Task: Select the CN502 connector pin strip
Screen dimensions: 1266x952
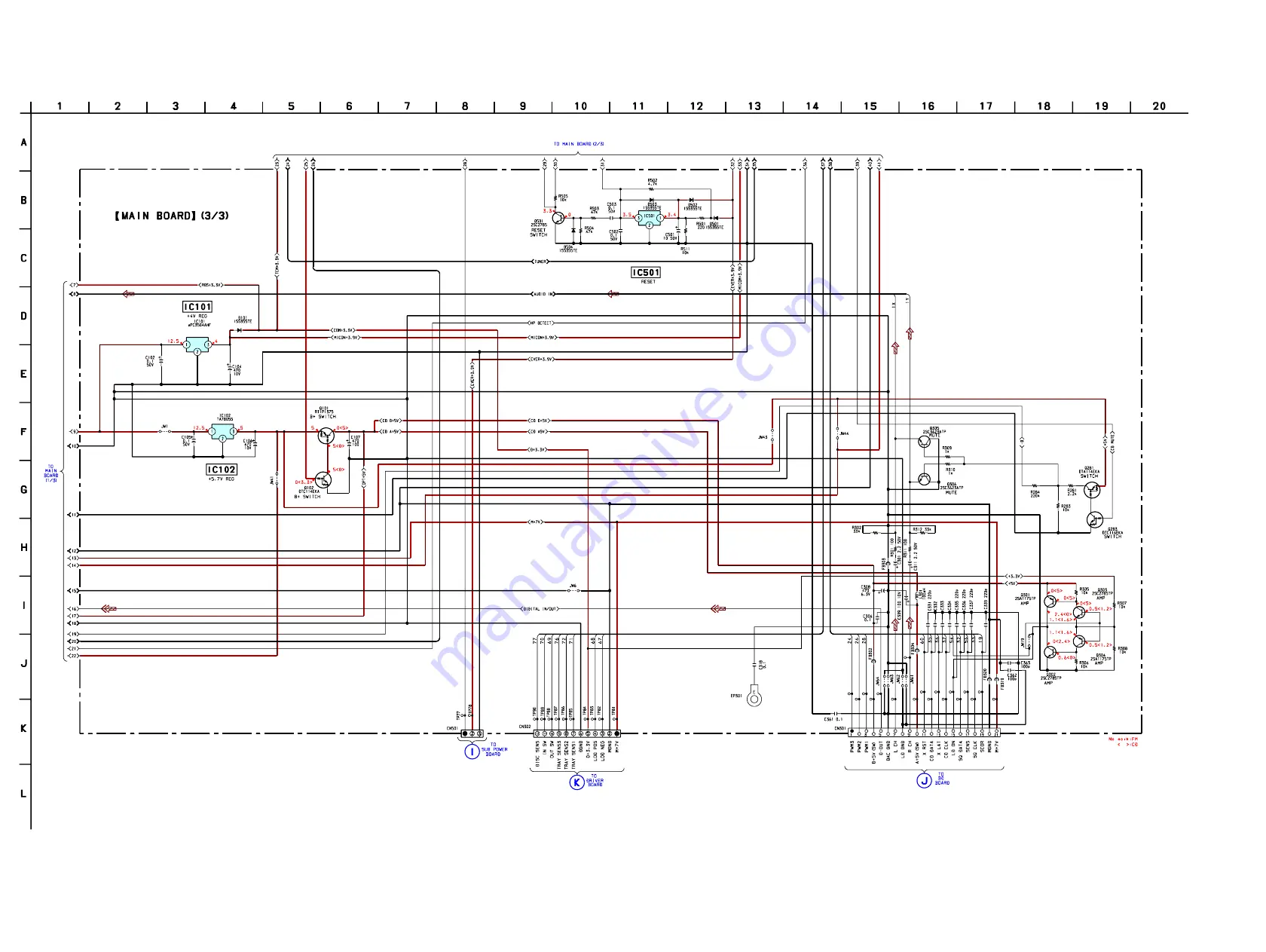Action: pyautogui.click(x=577, y=733)
